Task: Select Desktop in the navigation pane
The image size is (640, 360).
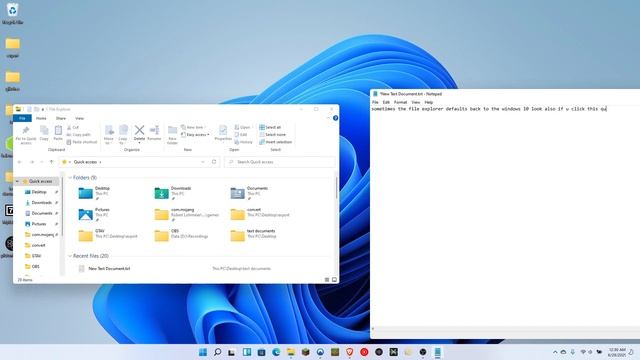Action: [39, 192]
